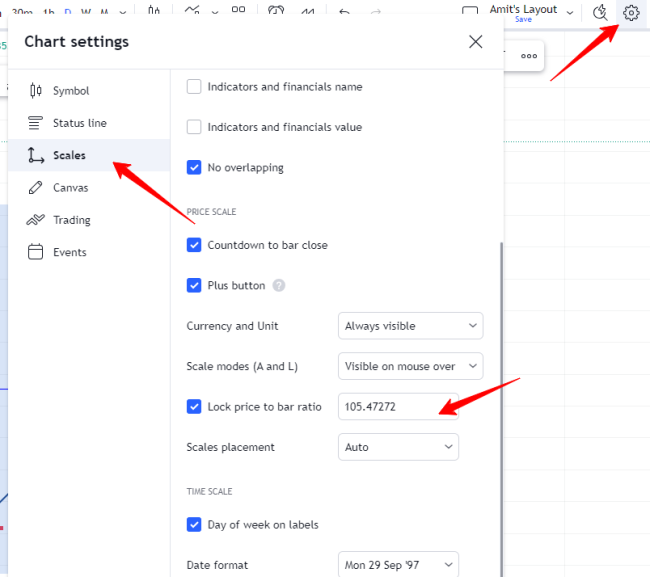The height and width of the screenshot is (577, 650).
Task: Uncheck the No overlapping checkbox
Action: pyautogui.click(x=194, y=168)
